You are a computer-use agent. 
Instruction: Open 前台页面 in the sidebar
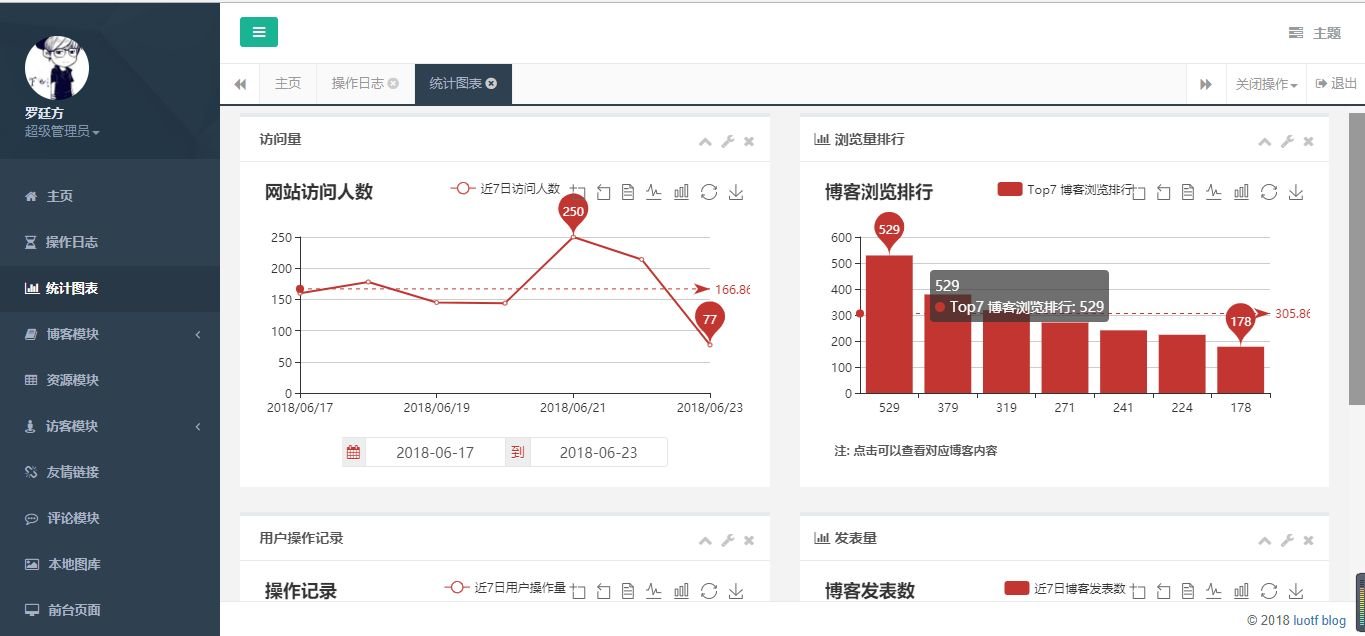click(x=110, y=610)
